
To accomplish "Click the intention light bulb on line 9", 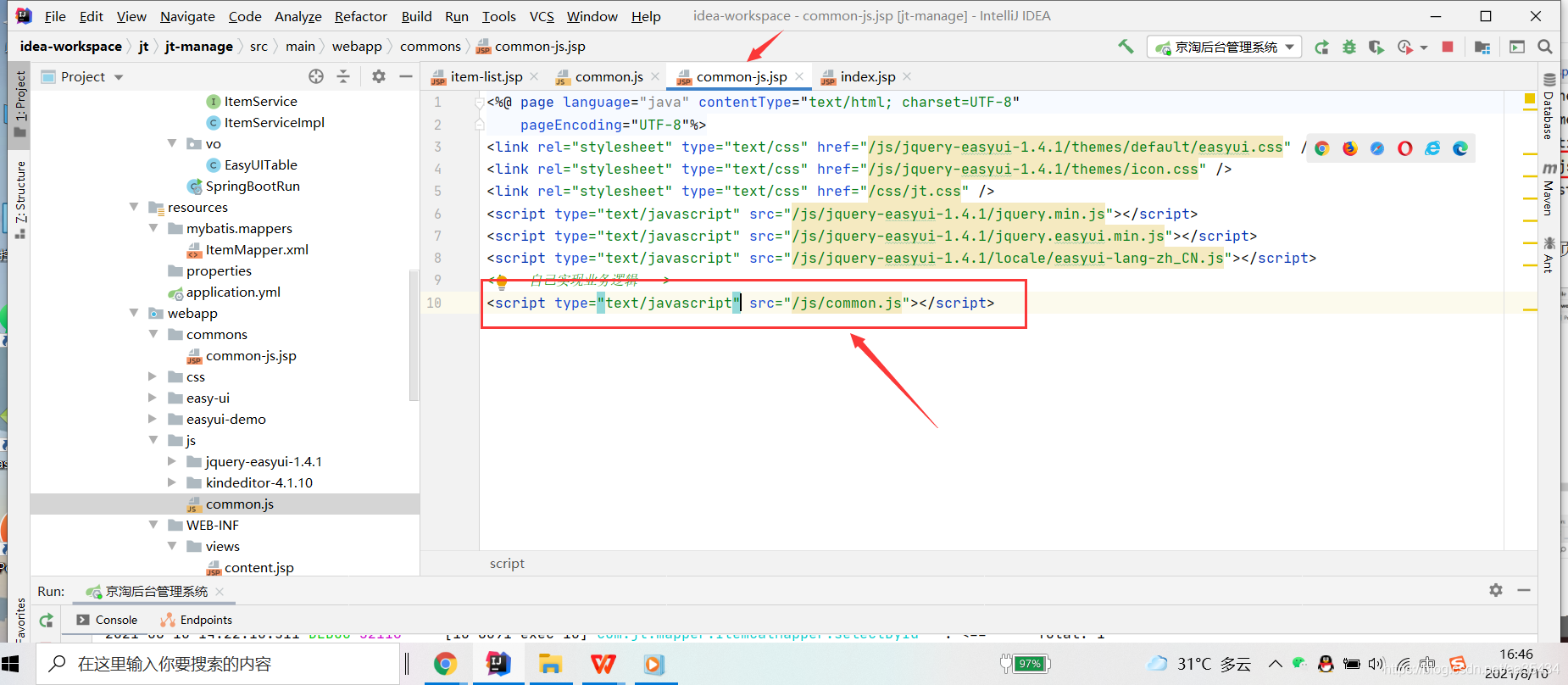I will click(x=501, y=281).
